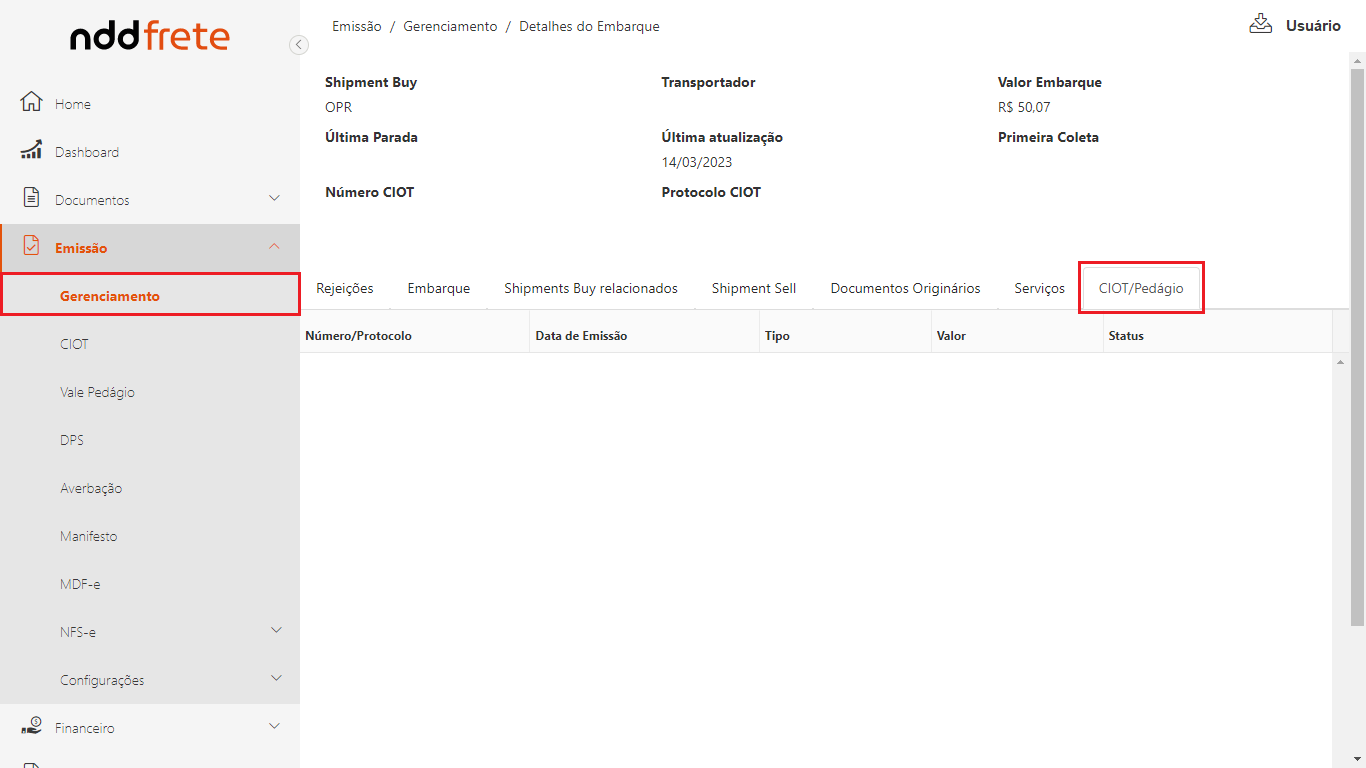Click the Home house icon
The height and width of the screenshot is (768, 1366).
pos(31,103)
